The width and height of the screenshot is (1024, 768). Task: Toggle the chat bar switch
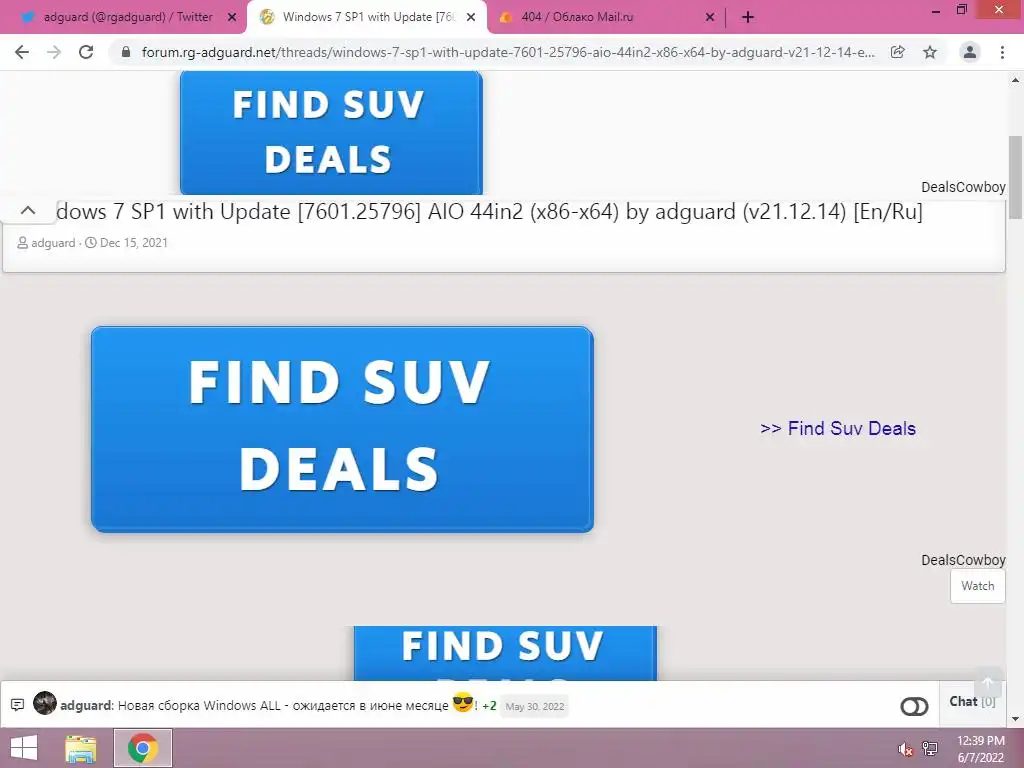(914, 707)
